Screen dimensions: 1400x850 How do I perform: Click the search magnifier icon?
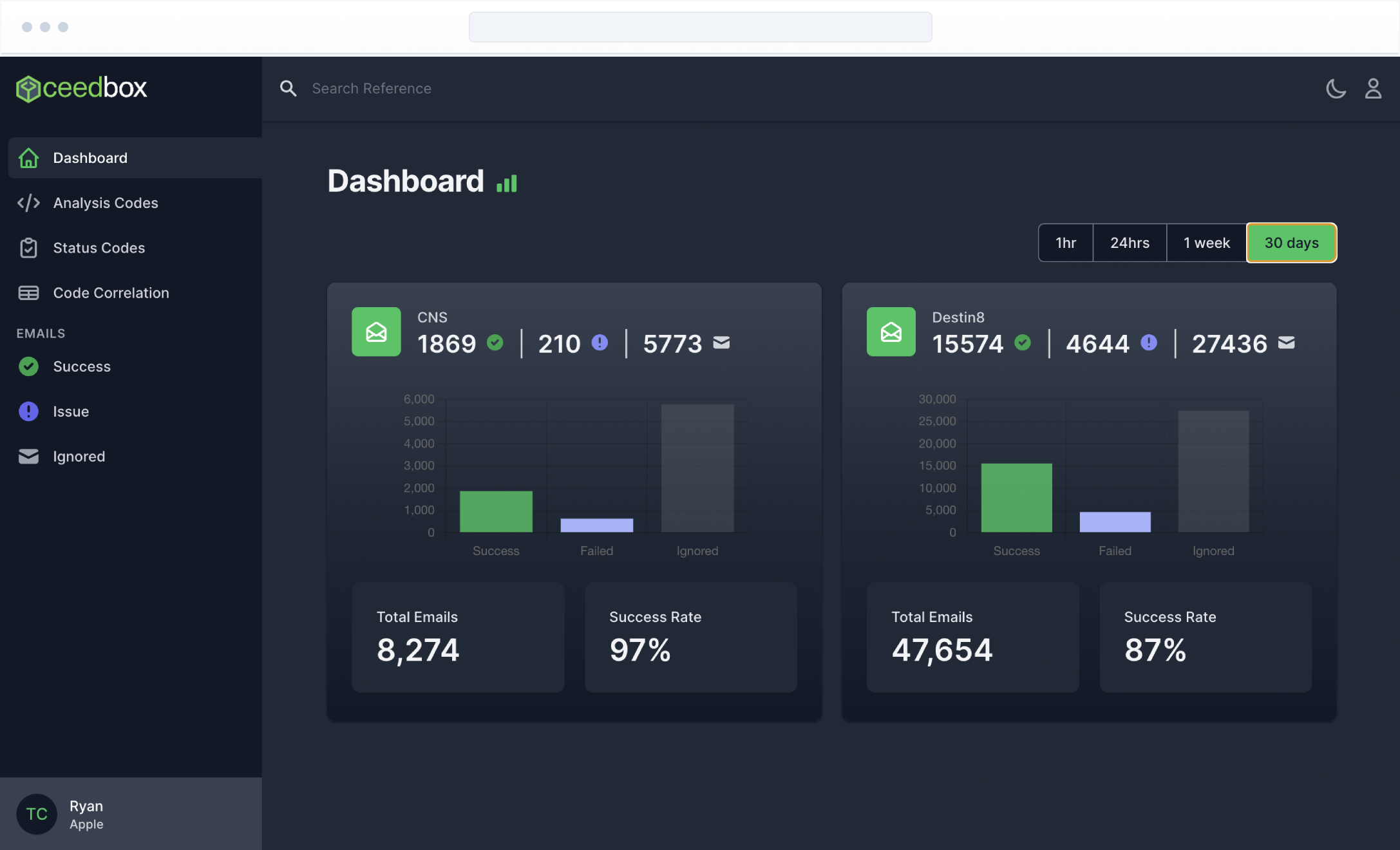(288, 88)
